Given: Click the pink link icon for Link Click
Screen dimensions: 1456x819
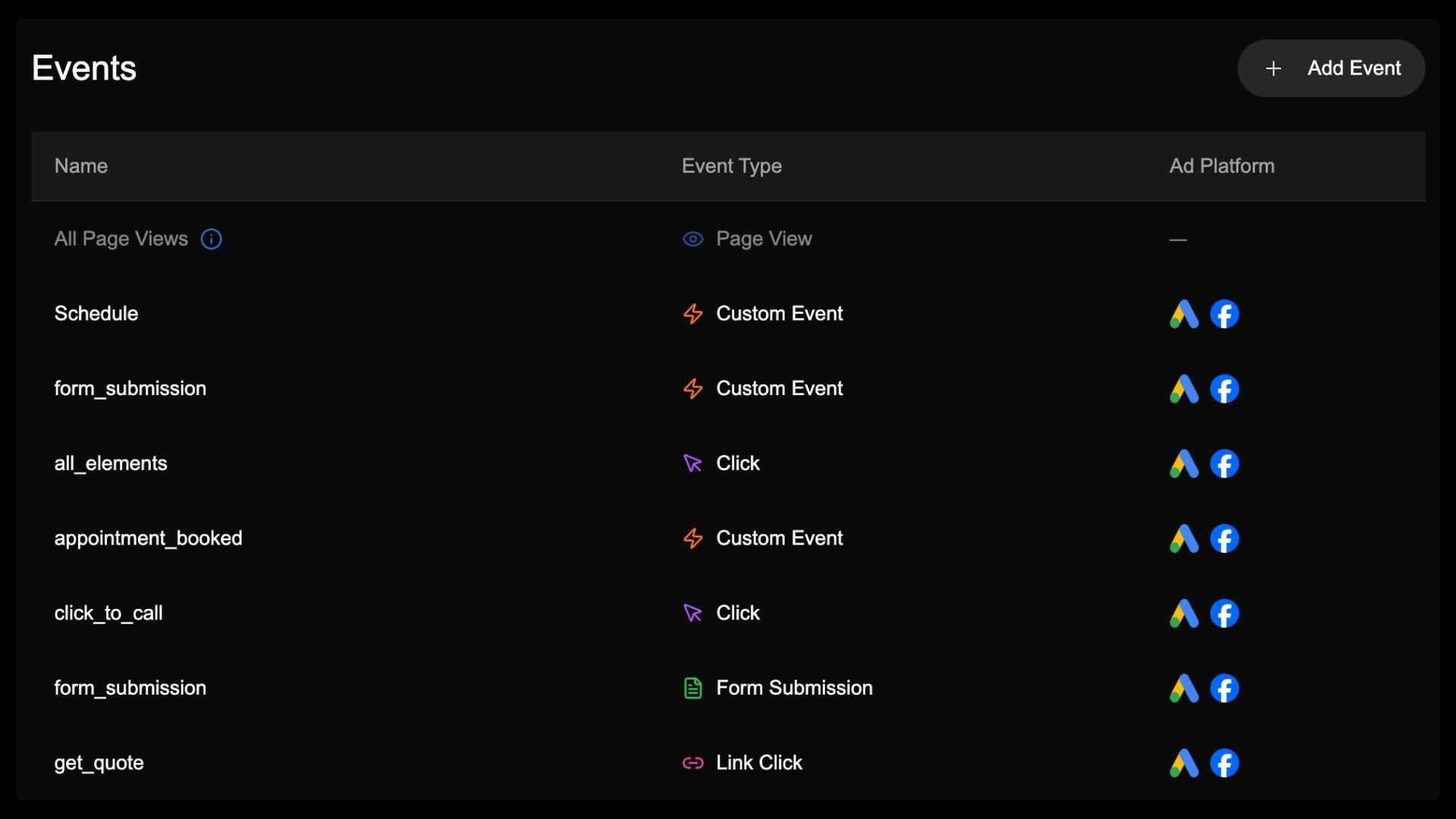Looking at the screenshot, I should click(x=692, y=763).
